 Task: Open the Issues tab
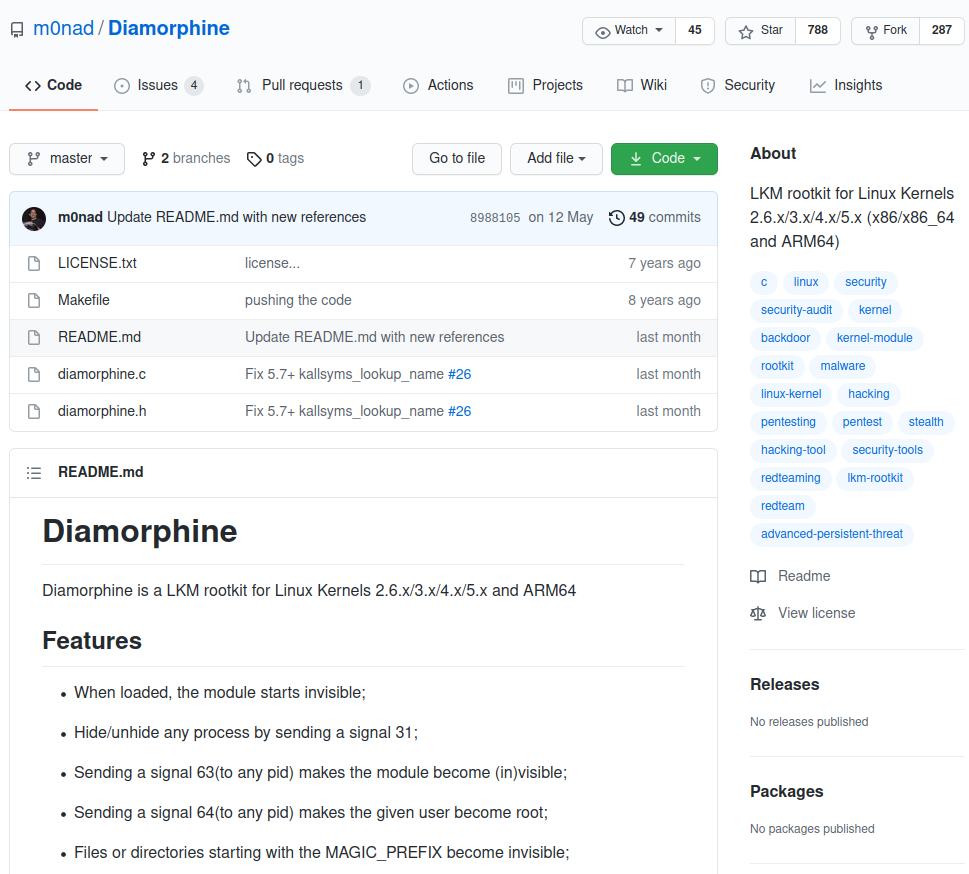coord(158,85)
